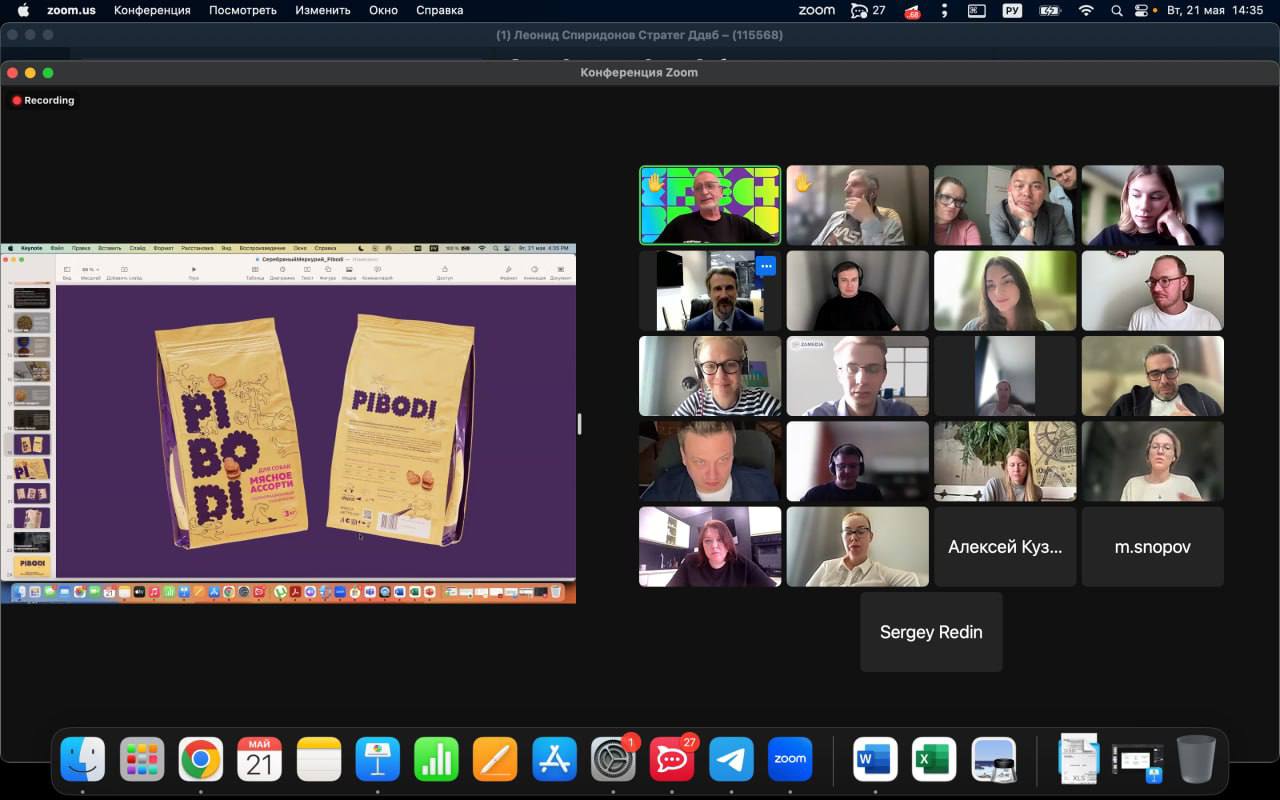Click raised hand icon on green-patterned video tile
This screenshot has height=800, width=1280.
pyautogui.click(x=655, y=183)
